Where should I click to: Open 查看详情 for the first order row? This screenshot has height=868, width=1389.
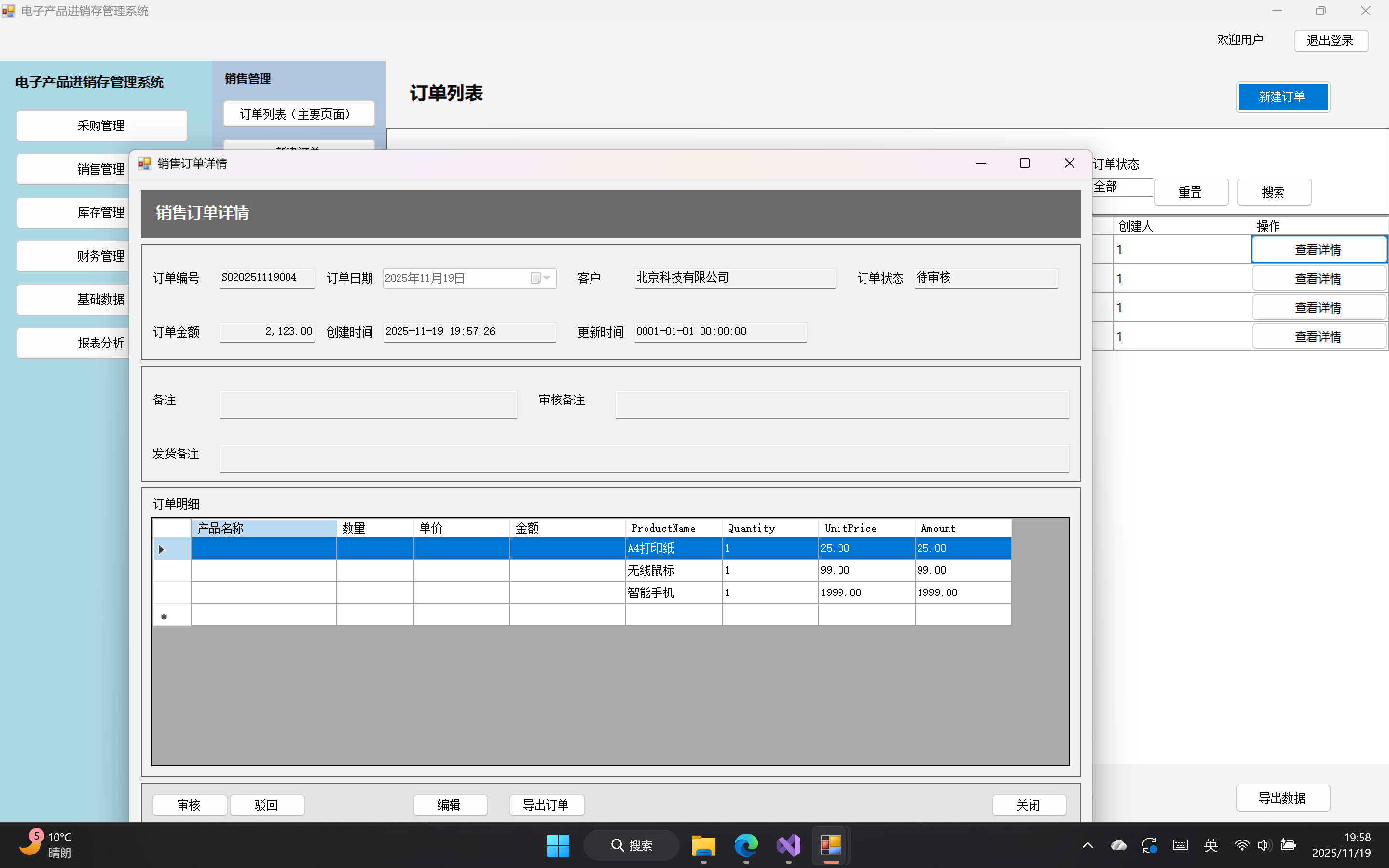[x=1319, y=249]
